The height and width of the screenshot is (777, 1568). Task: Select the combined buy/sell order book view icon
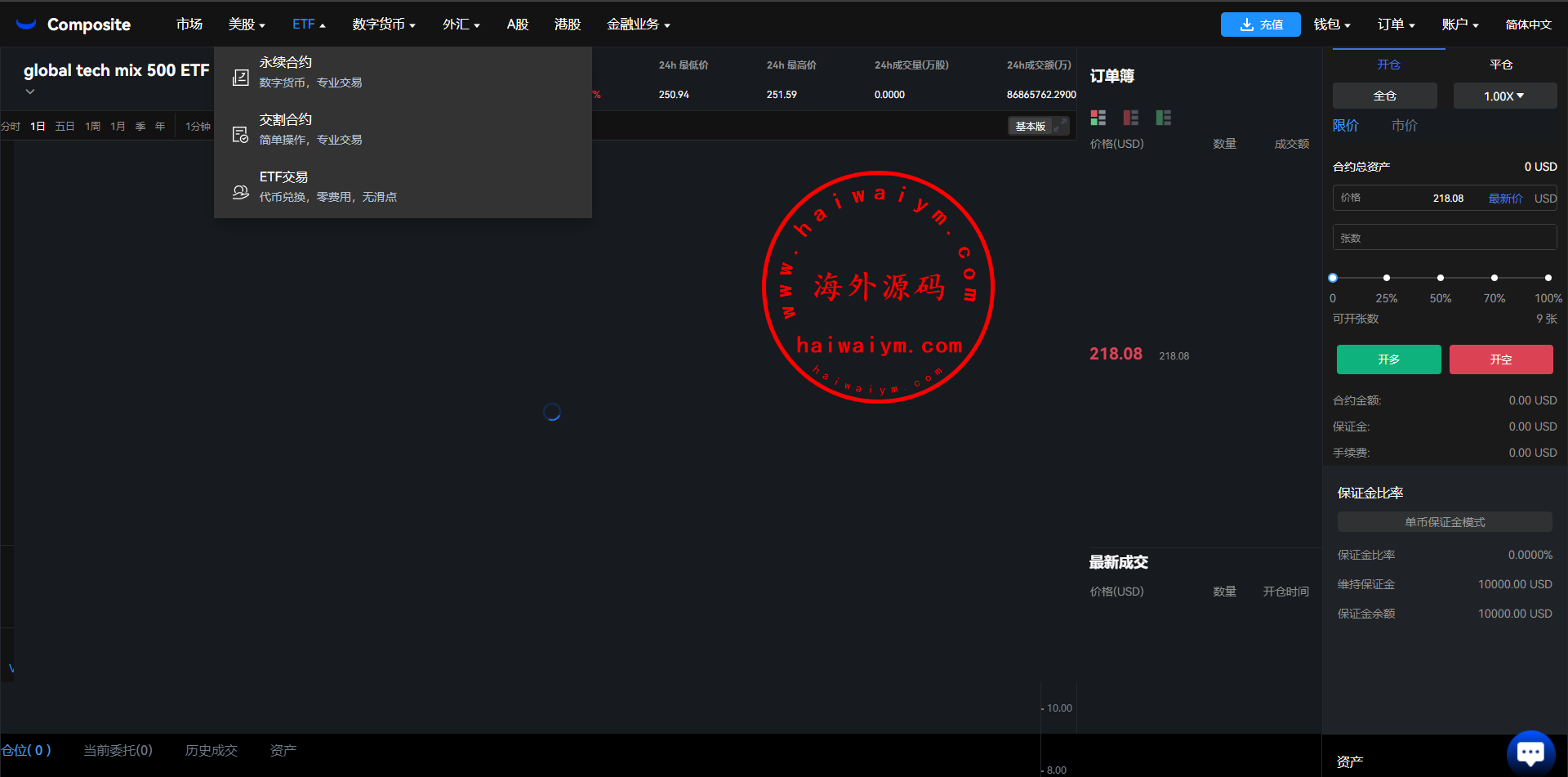pos(1098,118)
